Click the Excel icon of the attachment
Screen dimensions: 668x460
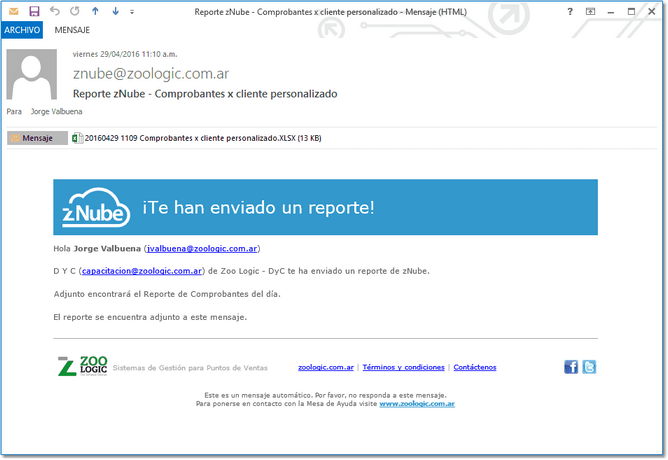[x=77, y=138]
